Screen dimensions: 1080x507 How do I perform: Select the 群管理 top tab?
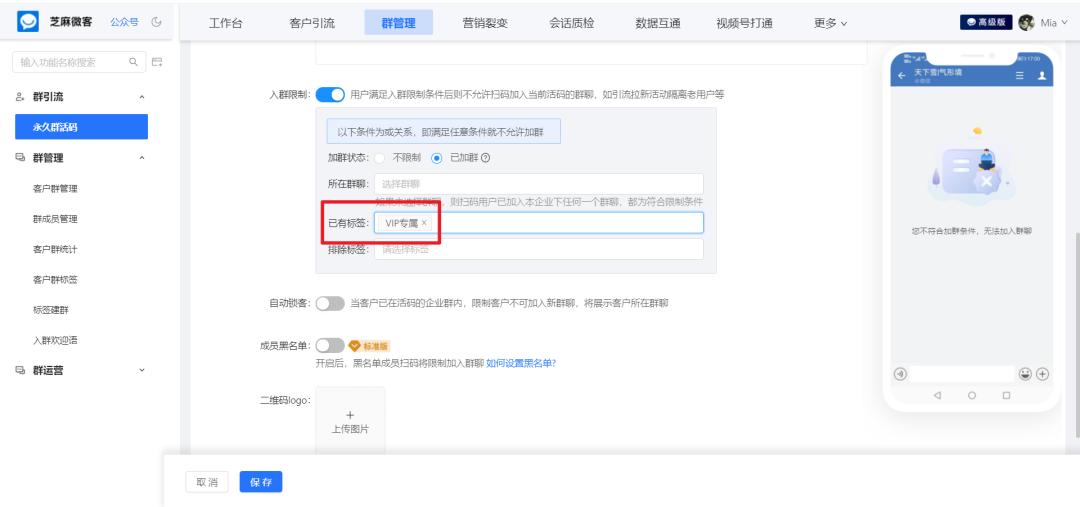pos(399,23)
